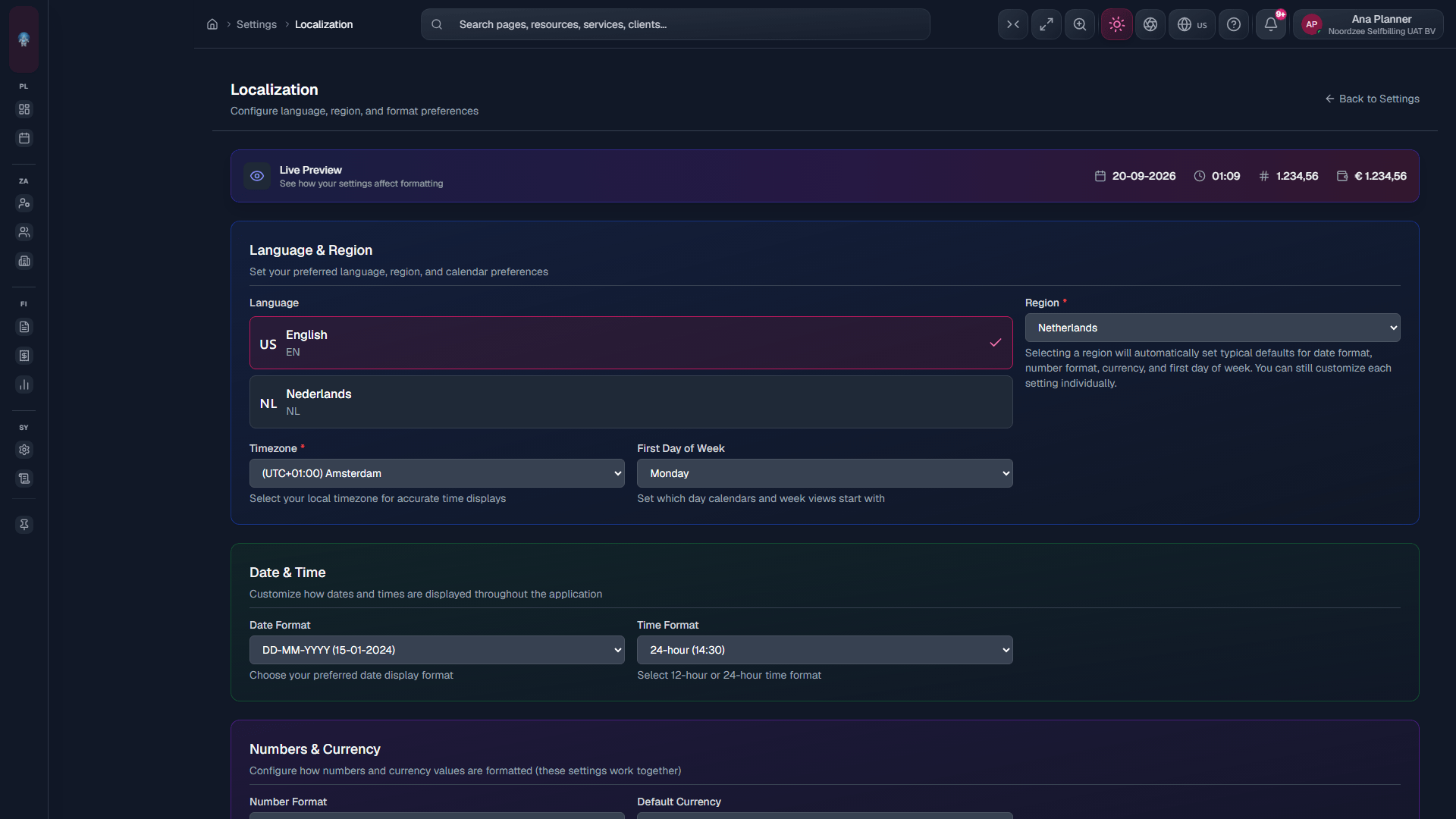Open the Timezone dropdown showing Amsterdam
The height and width of the screenshot is (819, 1456).
coord(437,473)
